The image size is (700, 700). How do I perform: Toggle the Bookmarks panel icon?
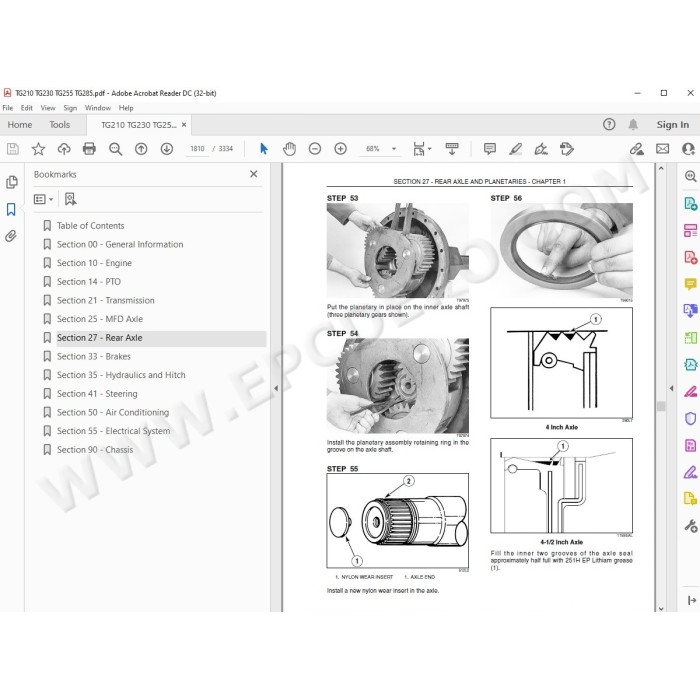click(x=11, y=209)
